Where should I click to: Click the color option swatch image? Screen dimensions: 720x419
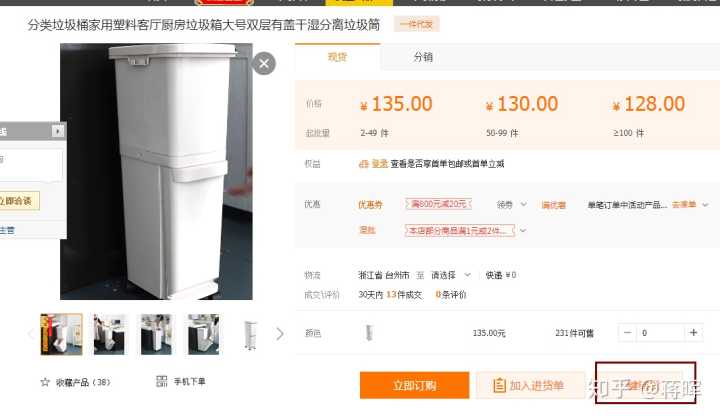tap(369, 333)
